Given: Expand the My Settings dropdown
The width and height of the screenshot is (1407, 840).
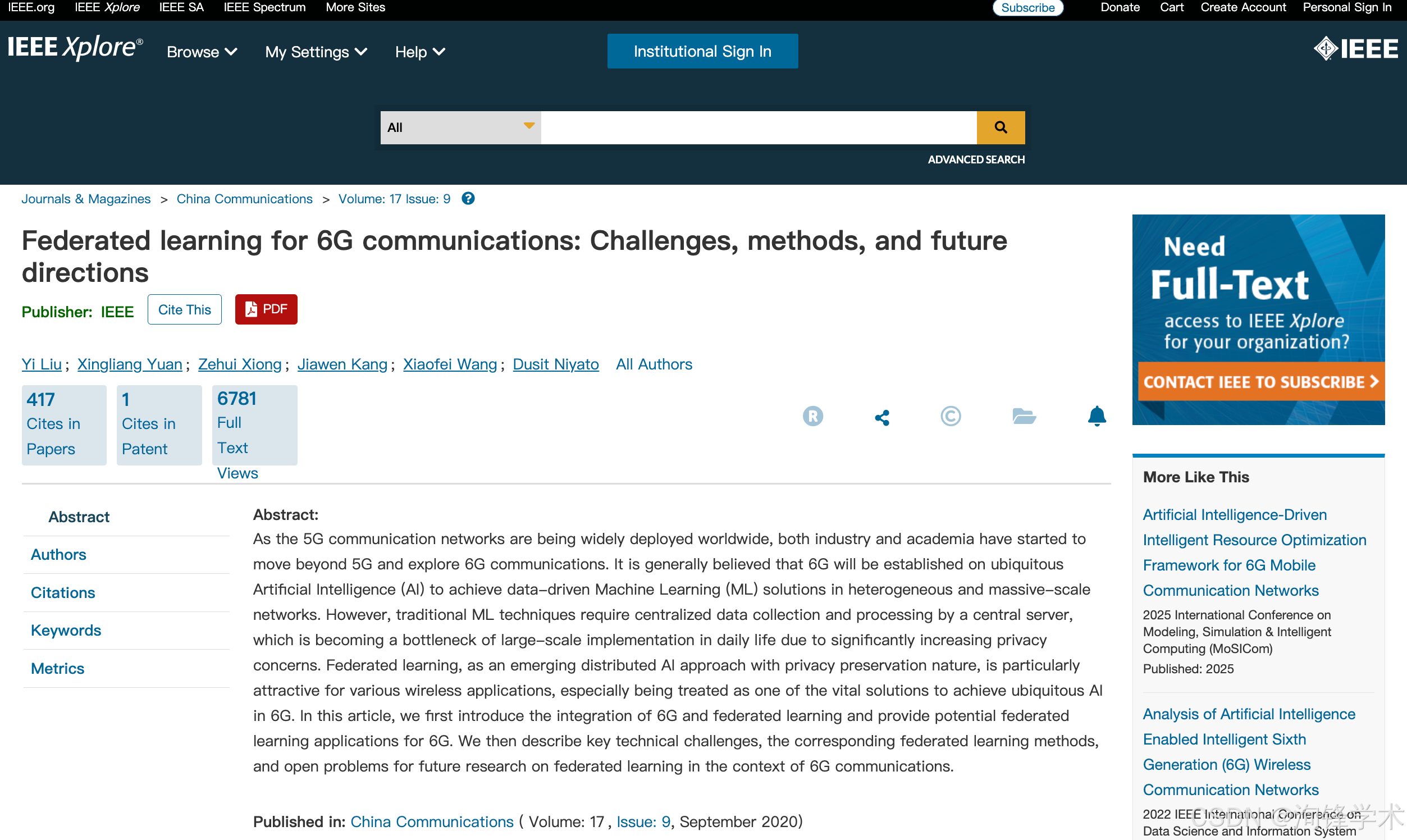Looking at the screenshot, I should [316, 52].
